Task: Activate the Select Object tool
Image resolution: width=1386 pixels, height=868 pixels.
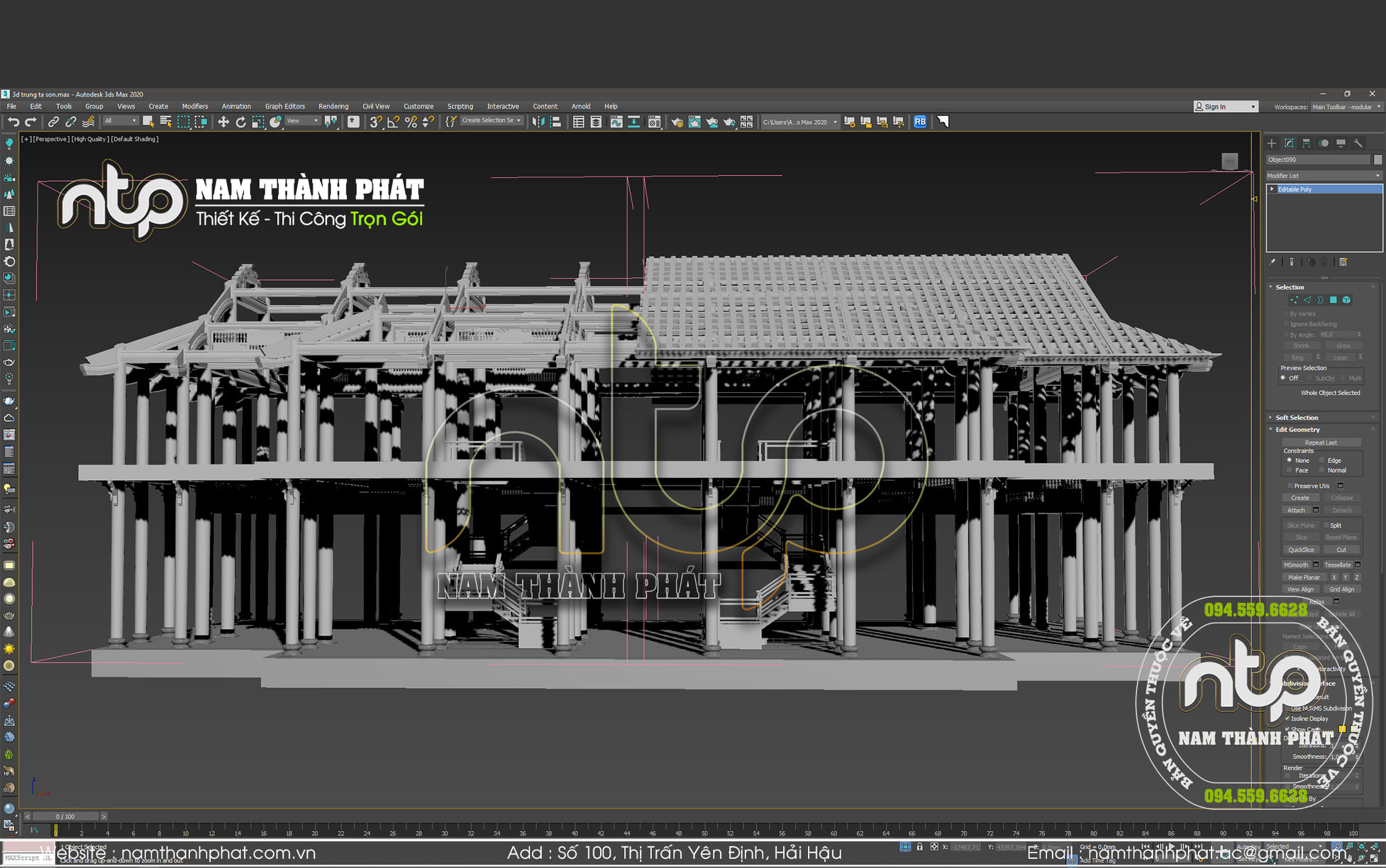Action: point(148,122)
